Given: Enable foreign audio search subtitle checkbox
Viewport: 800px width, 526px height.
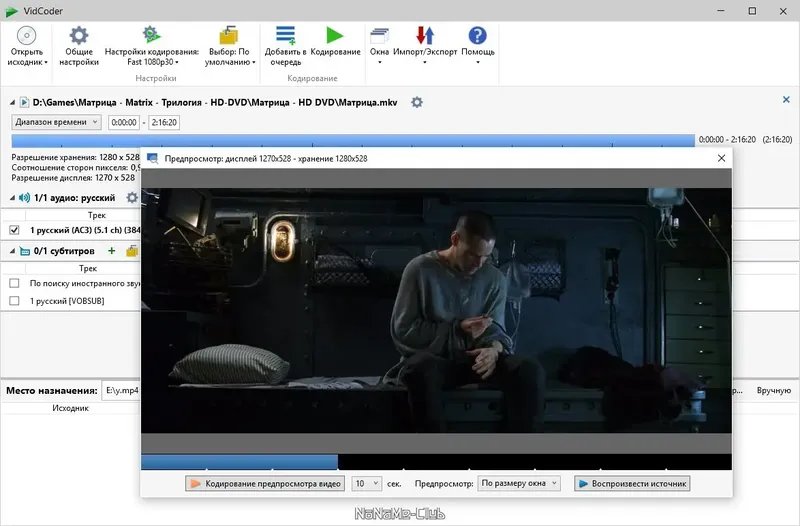Looking at the screenshot, I should (x=14, y=283).
